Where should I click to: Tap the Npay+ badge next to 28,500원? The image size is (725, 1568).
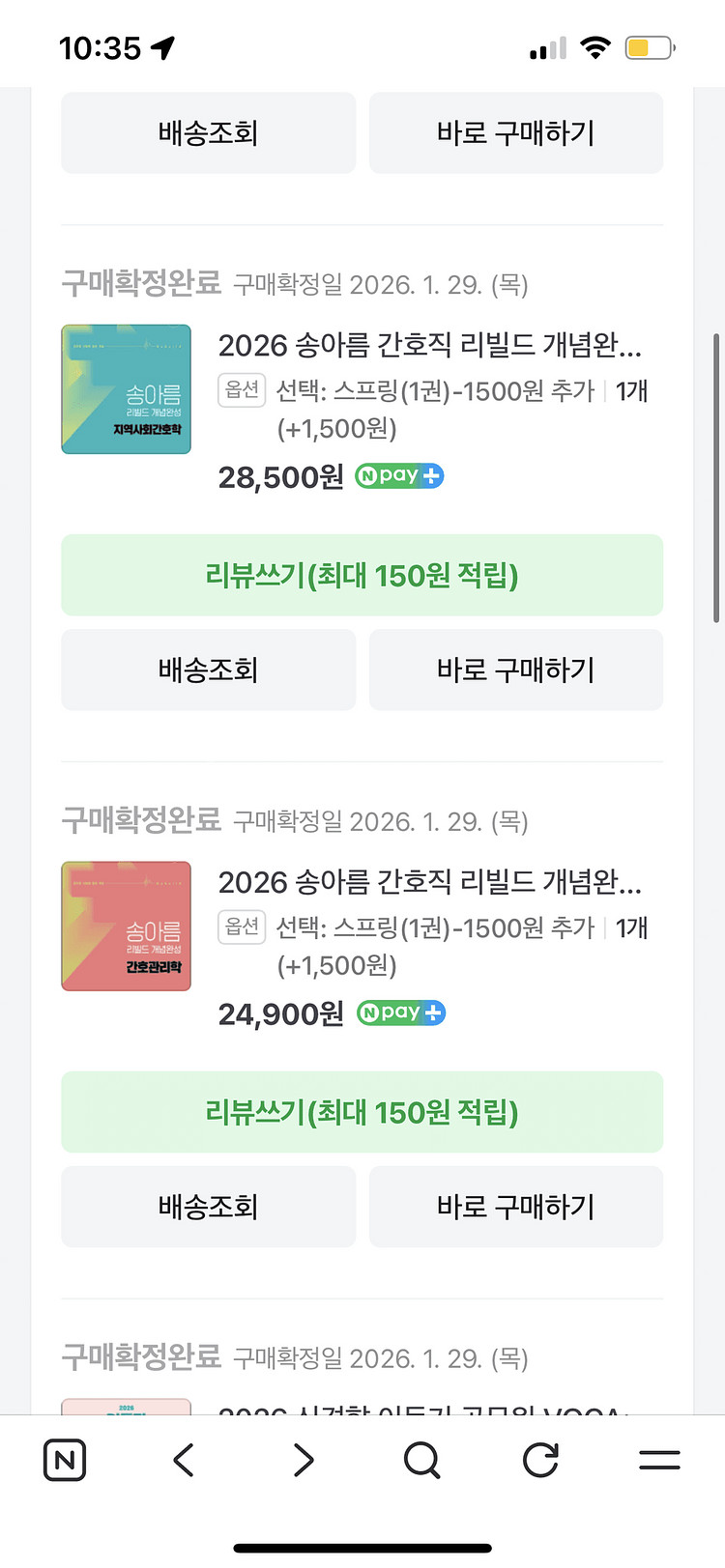coord(399,476)
